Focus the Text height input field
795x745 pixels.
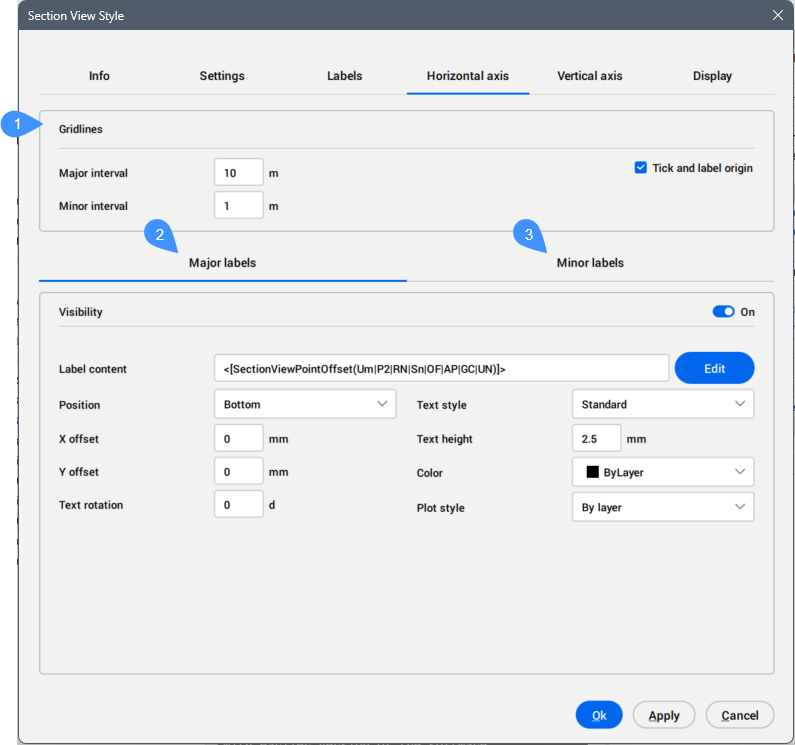[x=596, y=439]
